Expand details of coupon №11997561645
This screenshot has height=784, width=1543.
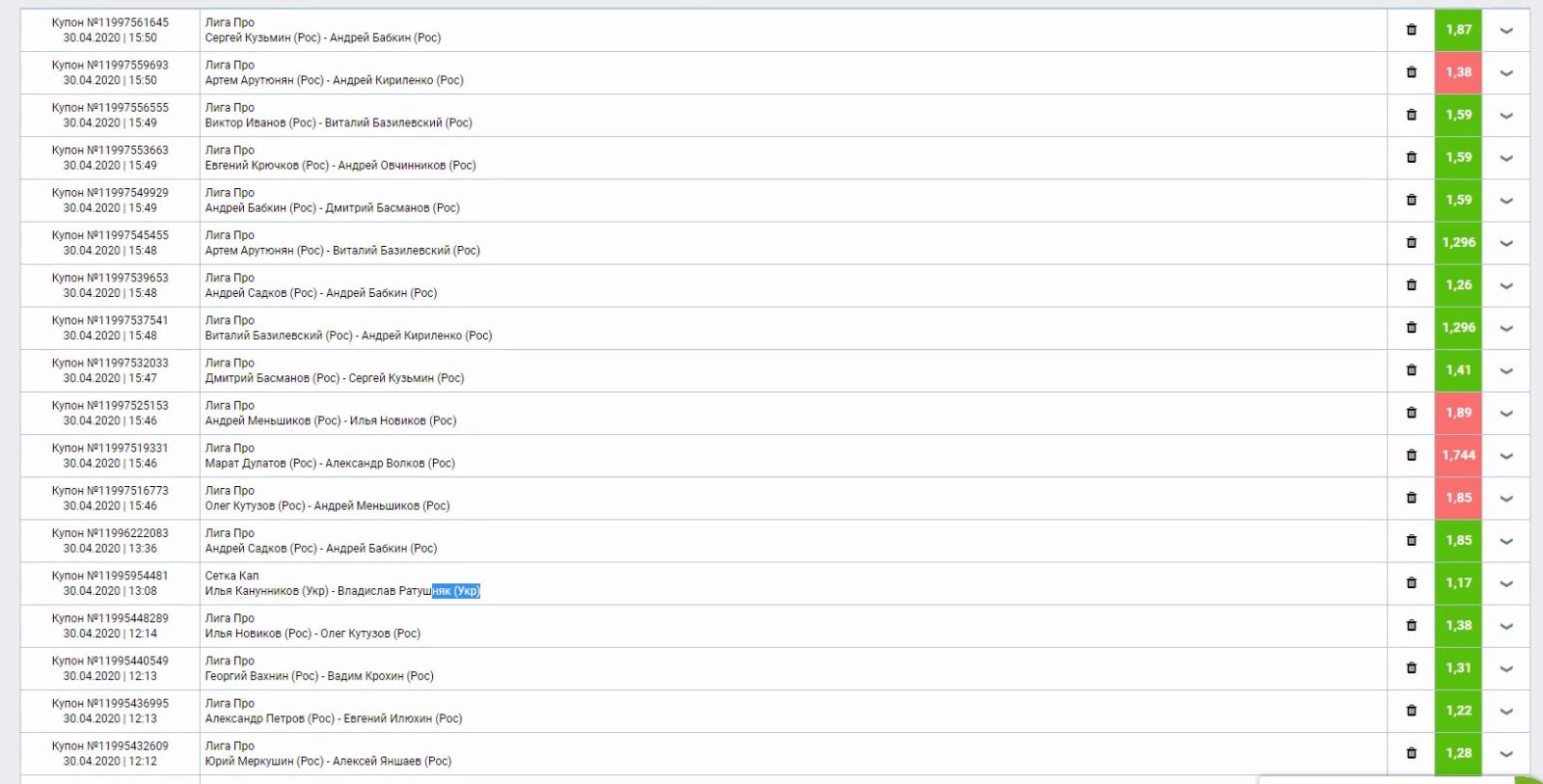click(x=1506, y=31)
